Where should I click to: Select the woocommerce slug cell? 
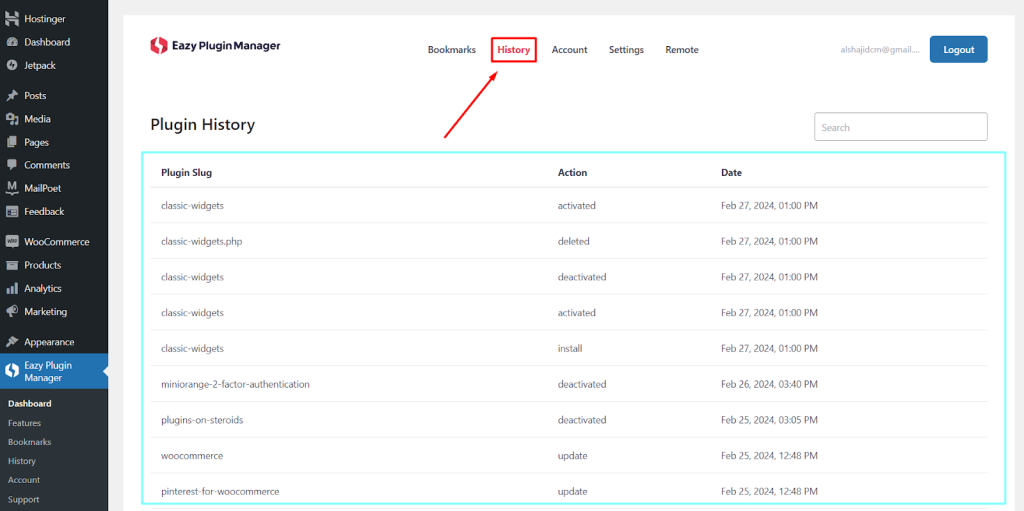192,455
